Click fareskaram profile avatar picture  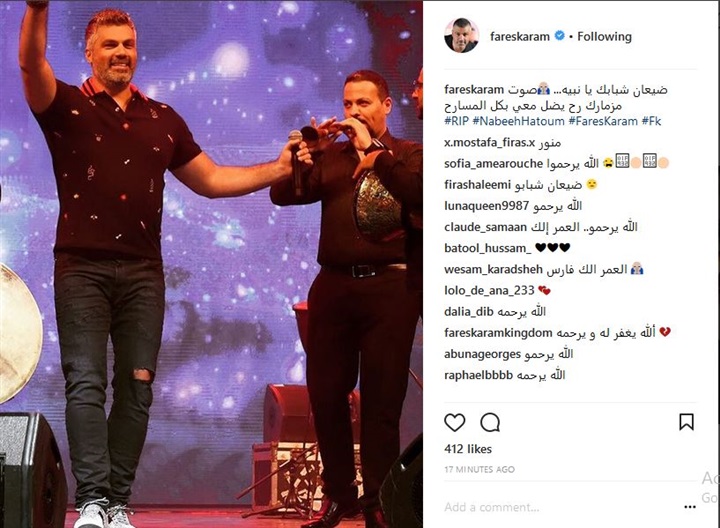(461, 36)
